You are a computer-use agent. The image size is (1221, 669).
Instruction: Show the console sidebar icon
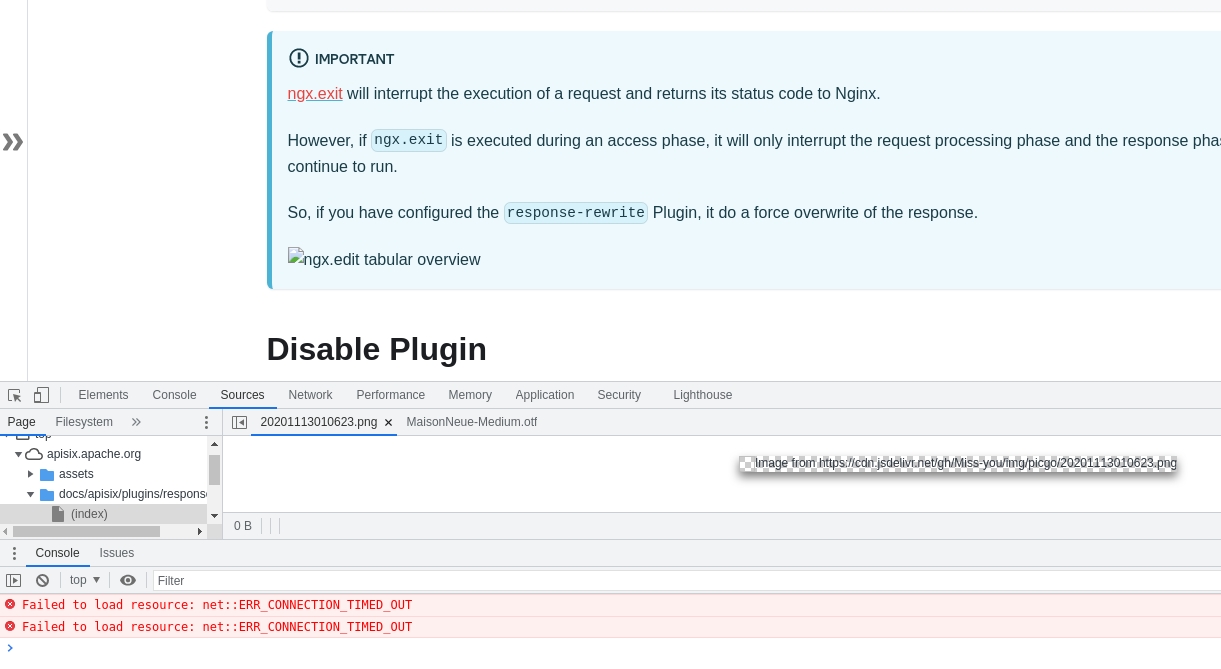click(x=13, y=580)
